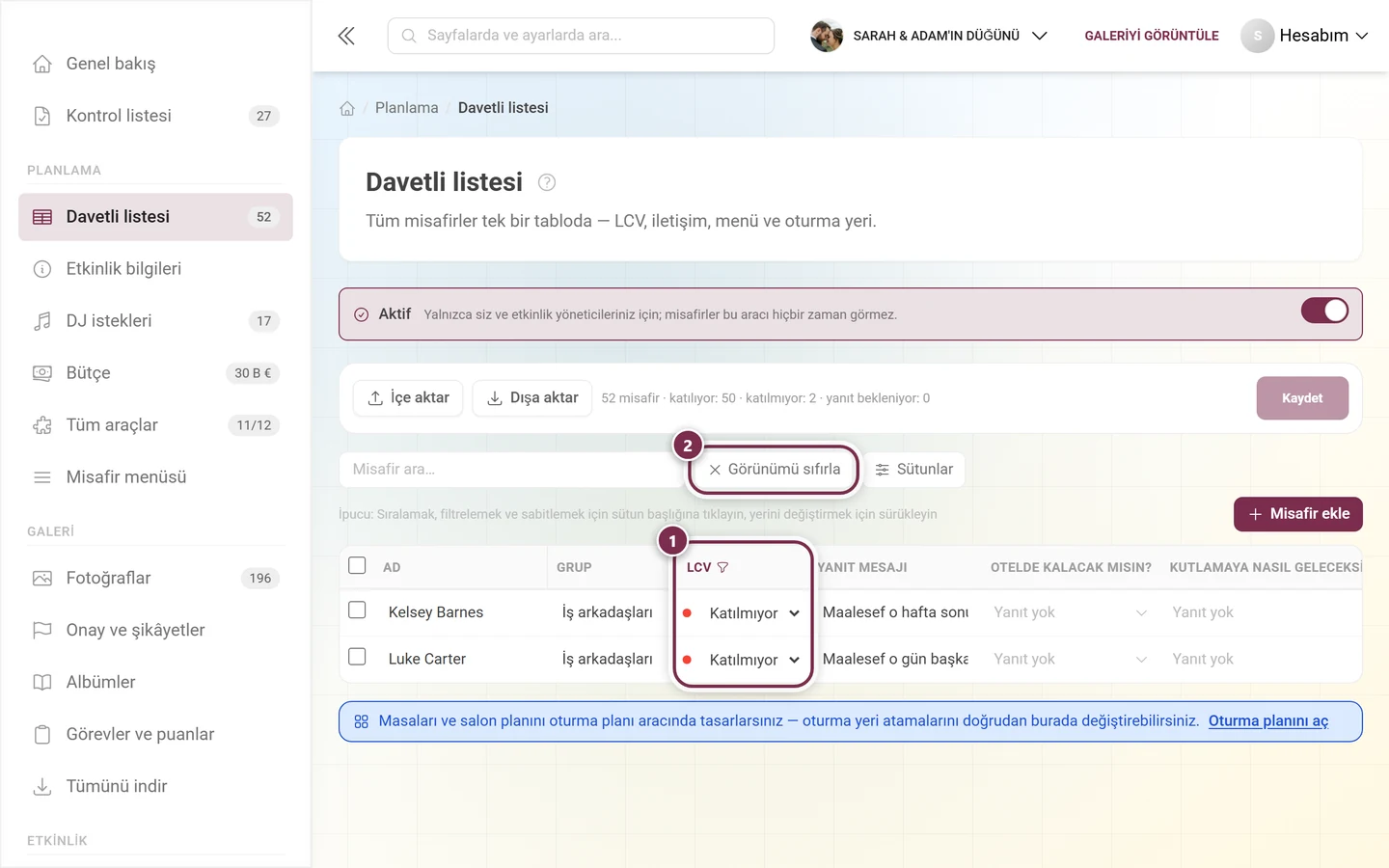Viewport: 1389px width, 868px height.
Task: Click Görünümü sıfırla button
Action: (x=775, y=470)
